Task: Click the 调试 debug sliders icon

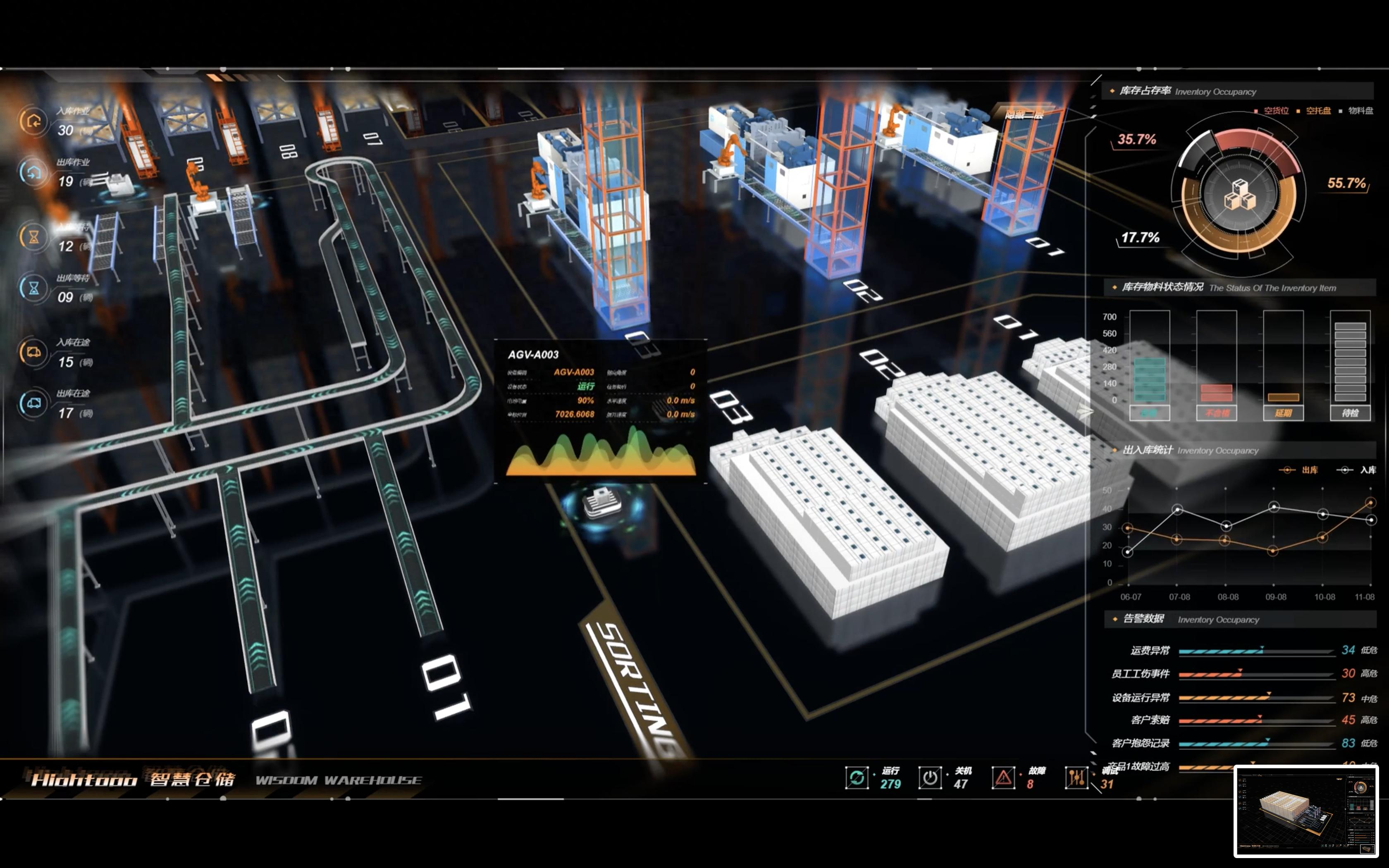Action: tap(1076, 778)
